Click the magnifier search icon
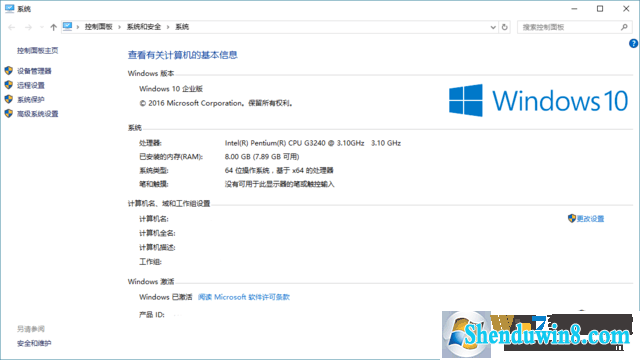The image size is (640, 360). click(x=624, y=27)
